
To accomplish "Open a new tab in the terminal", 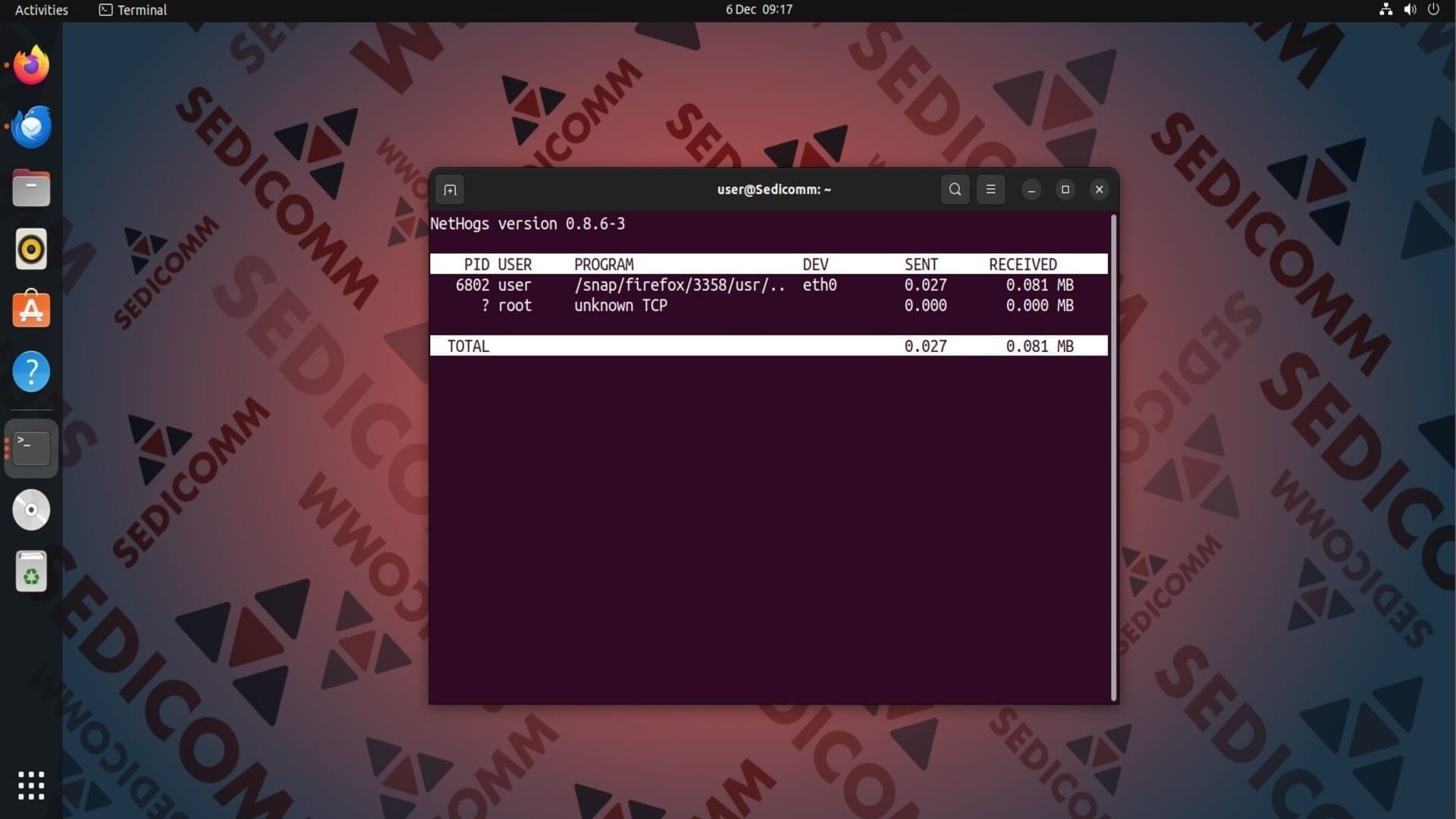I will (450, 190).
